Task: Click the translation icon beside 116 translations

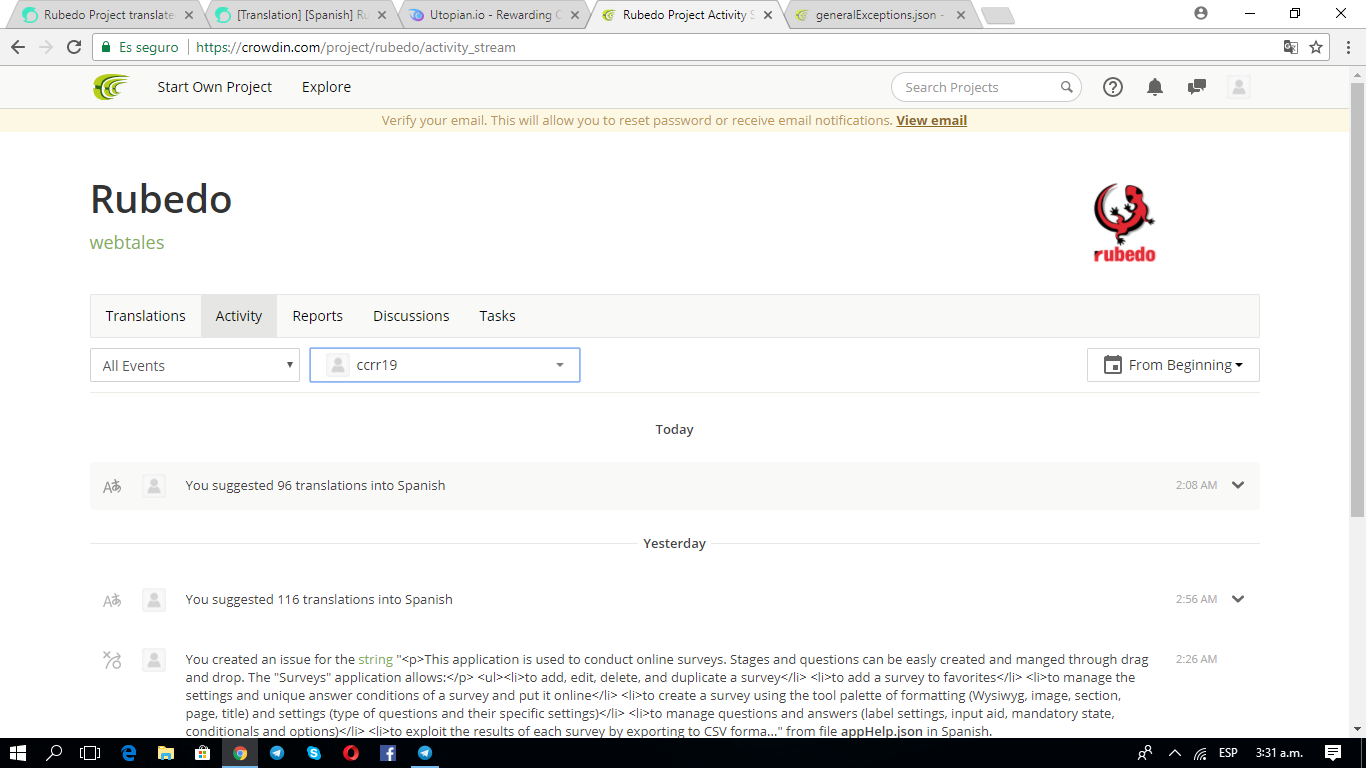Action: coord(112,600)
